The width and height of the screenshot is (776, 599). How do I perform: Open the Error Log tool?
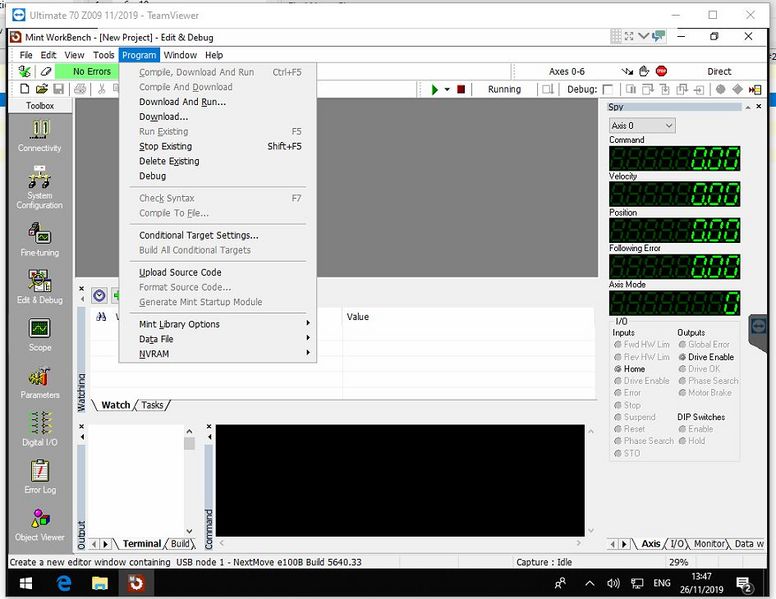coord(40,476)
